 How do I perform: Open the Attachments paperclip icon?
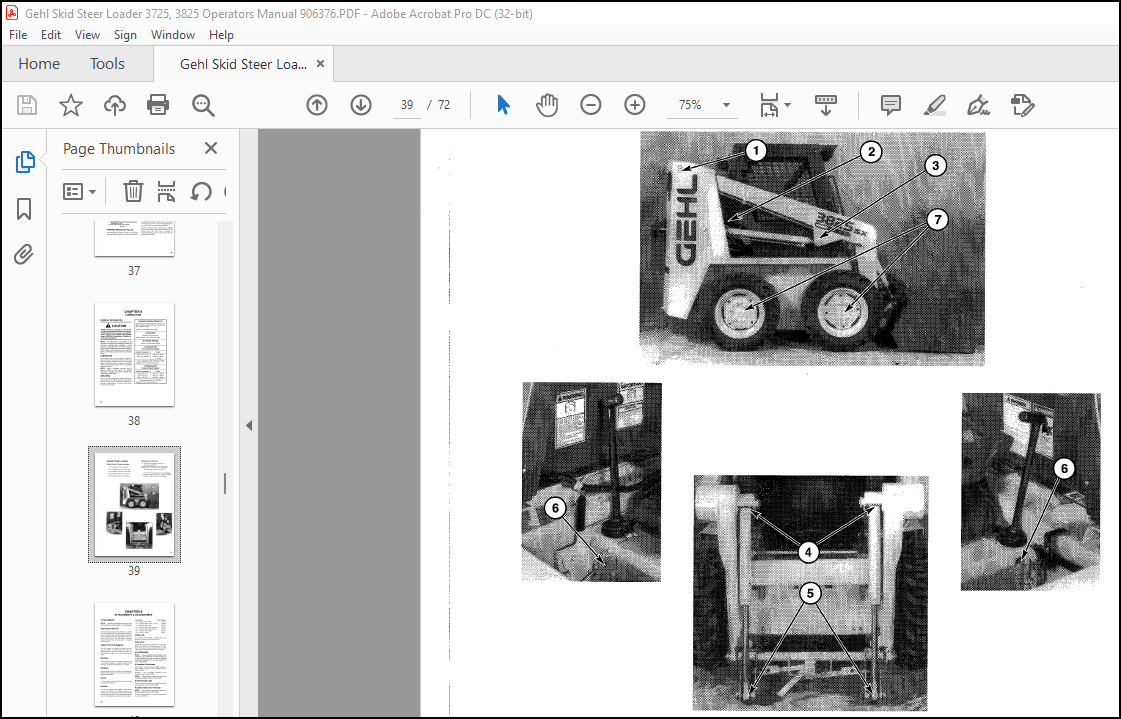(24, 254)
